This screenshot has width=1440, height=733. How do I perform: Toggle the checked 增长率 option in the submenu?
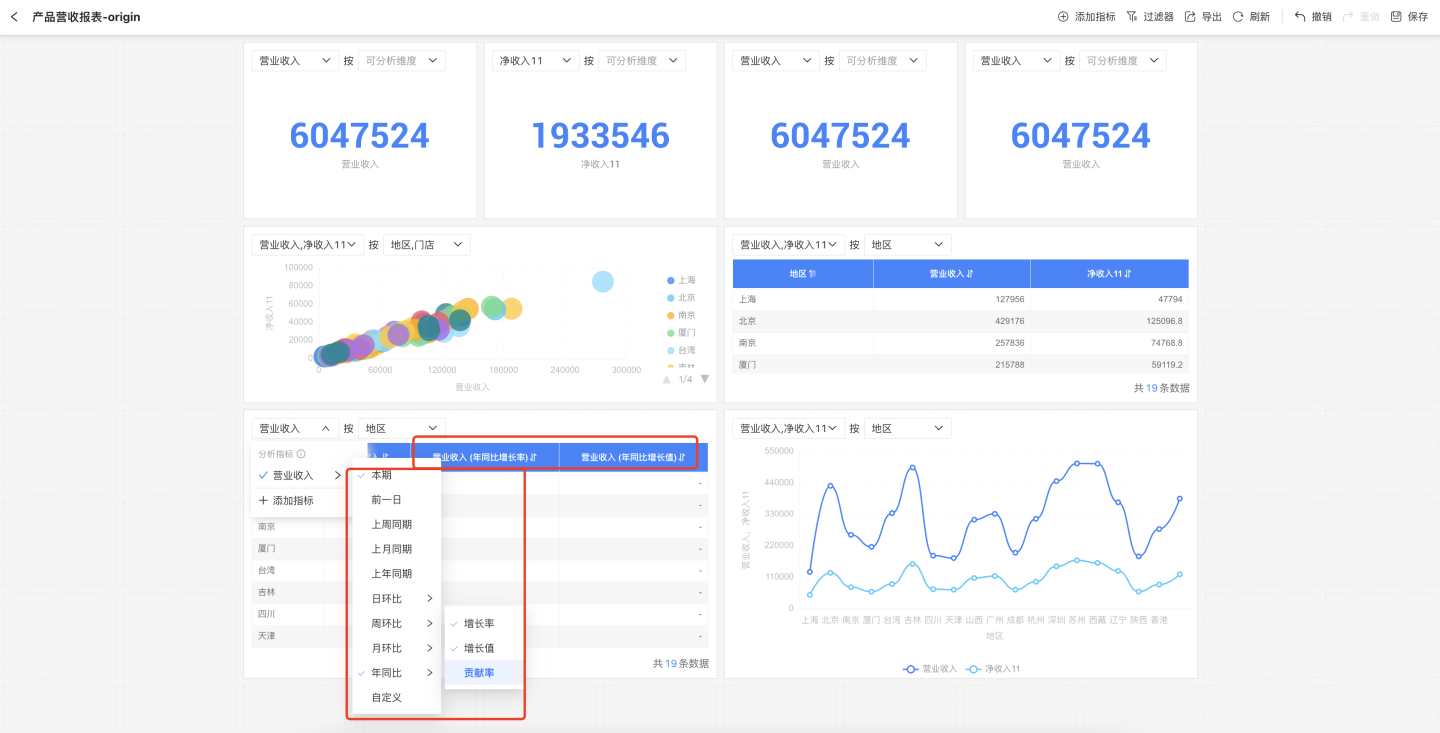click(x=479, y=623)
